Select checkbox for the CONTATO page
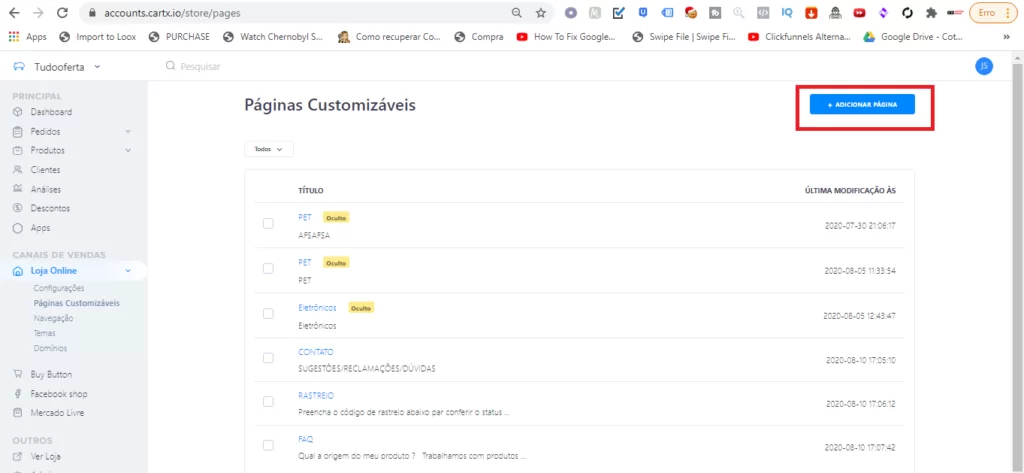This screenshot has height=473, width=1024. 268,358
